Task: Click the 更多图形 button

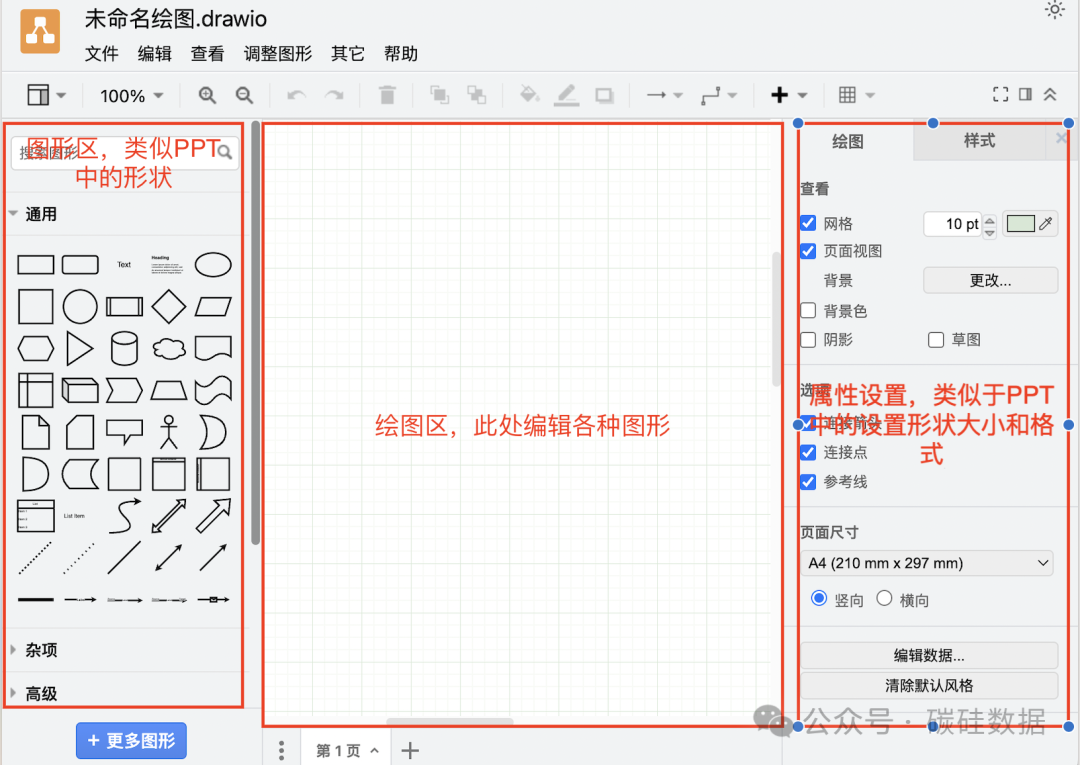Action: [131, 741]
